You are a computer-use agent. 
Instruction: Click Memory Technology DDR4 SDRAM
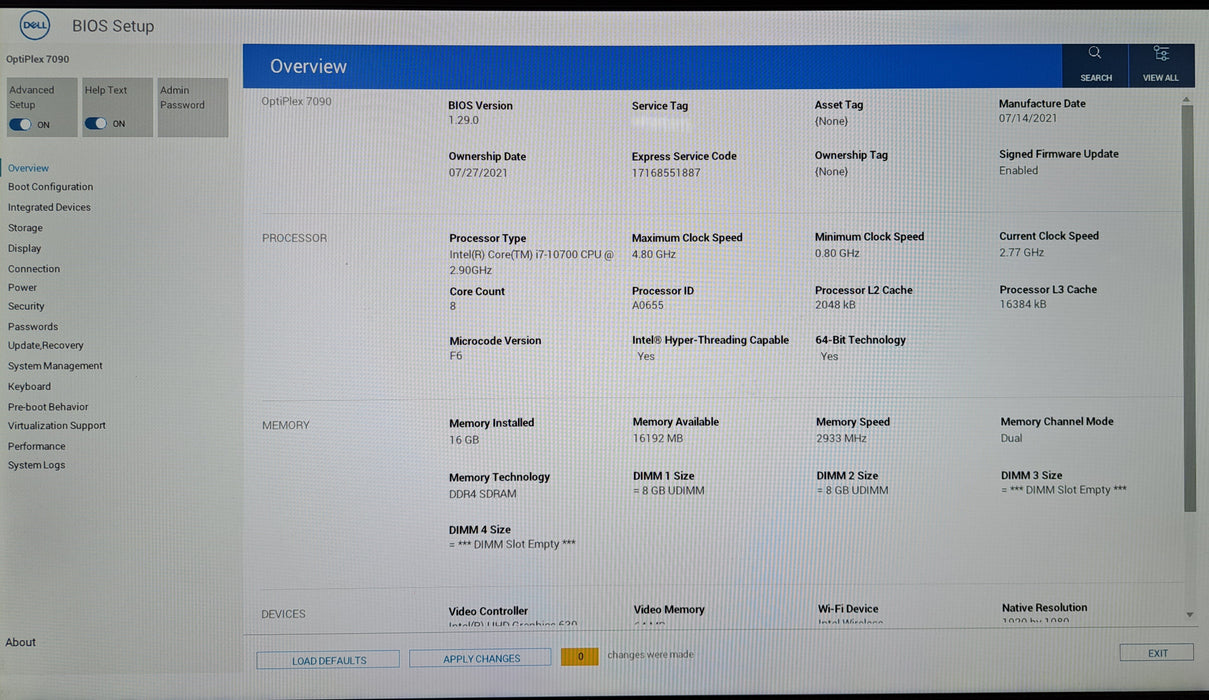point(483,494)
